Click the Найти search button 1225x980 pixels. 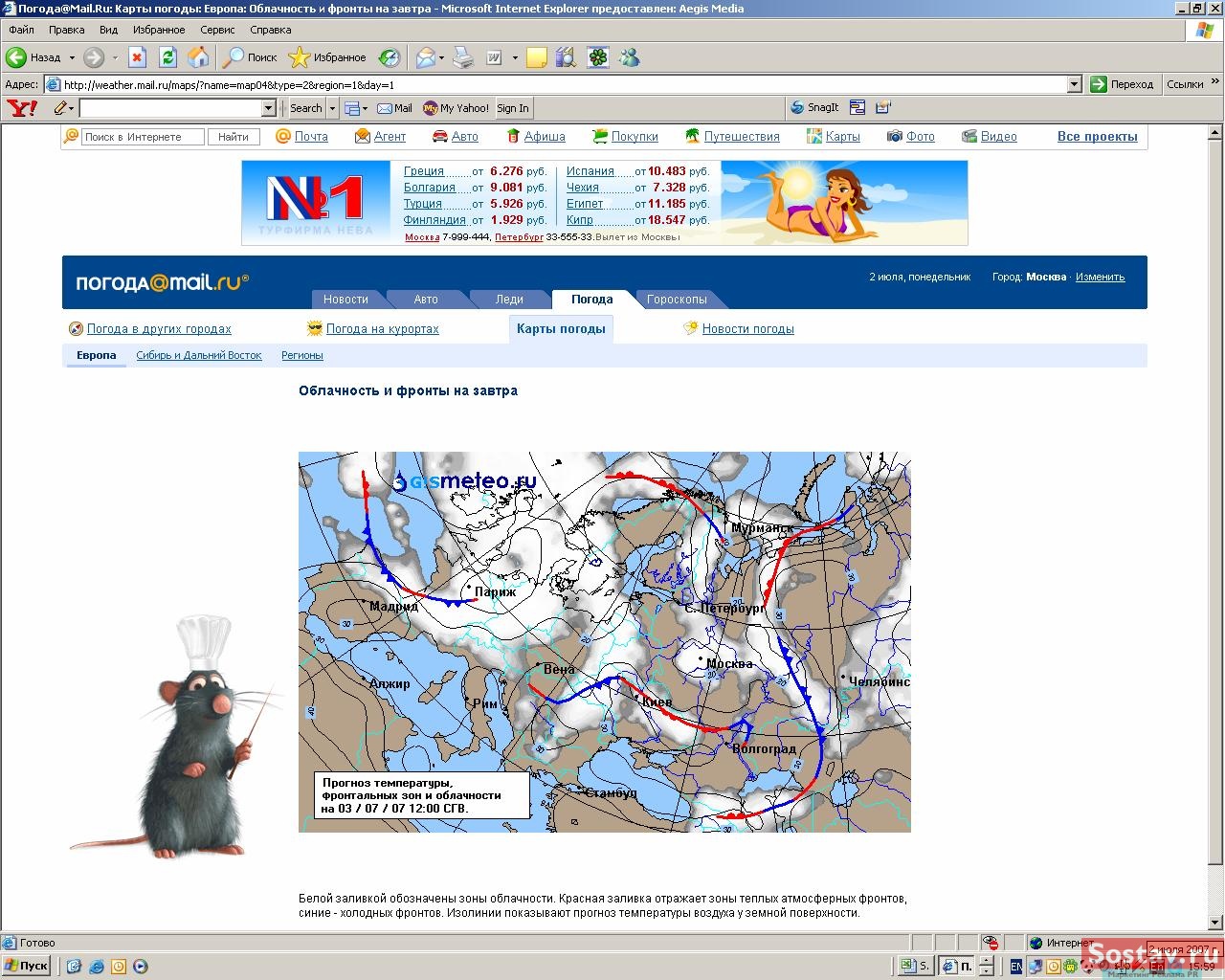pyautogui.click(x=234, y=137)
